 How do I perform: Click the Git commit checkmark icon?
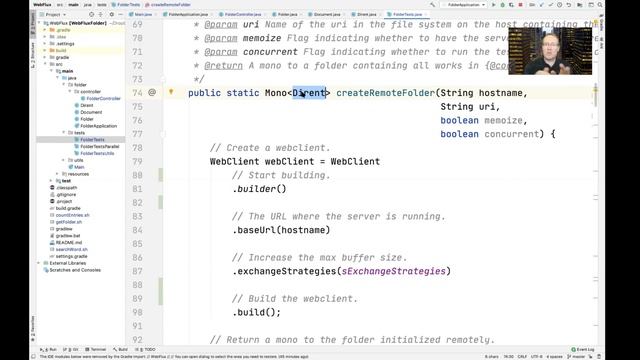click(x=551, y=5)
